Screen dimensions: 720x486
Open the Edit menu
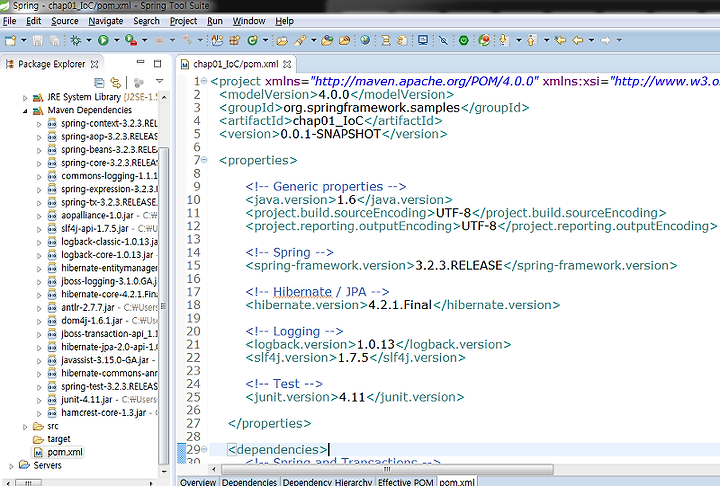(x=34, y=21)
